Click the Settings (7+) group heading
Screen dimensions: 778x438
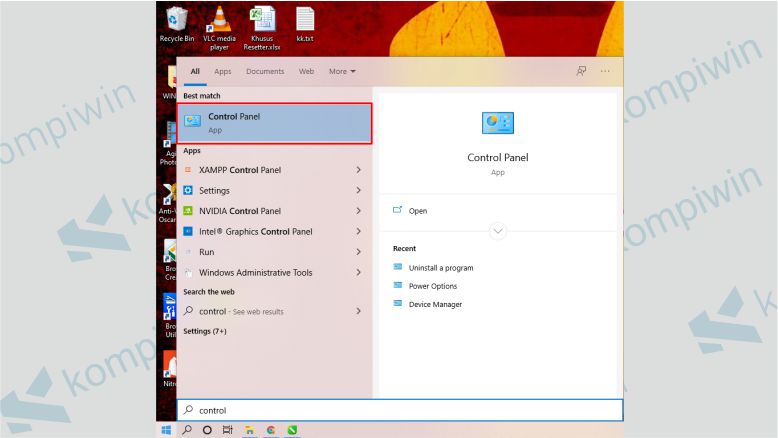coord(205,331)
